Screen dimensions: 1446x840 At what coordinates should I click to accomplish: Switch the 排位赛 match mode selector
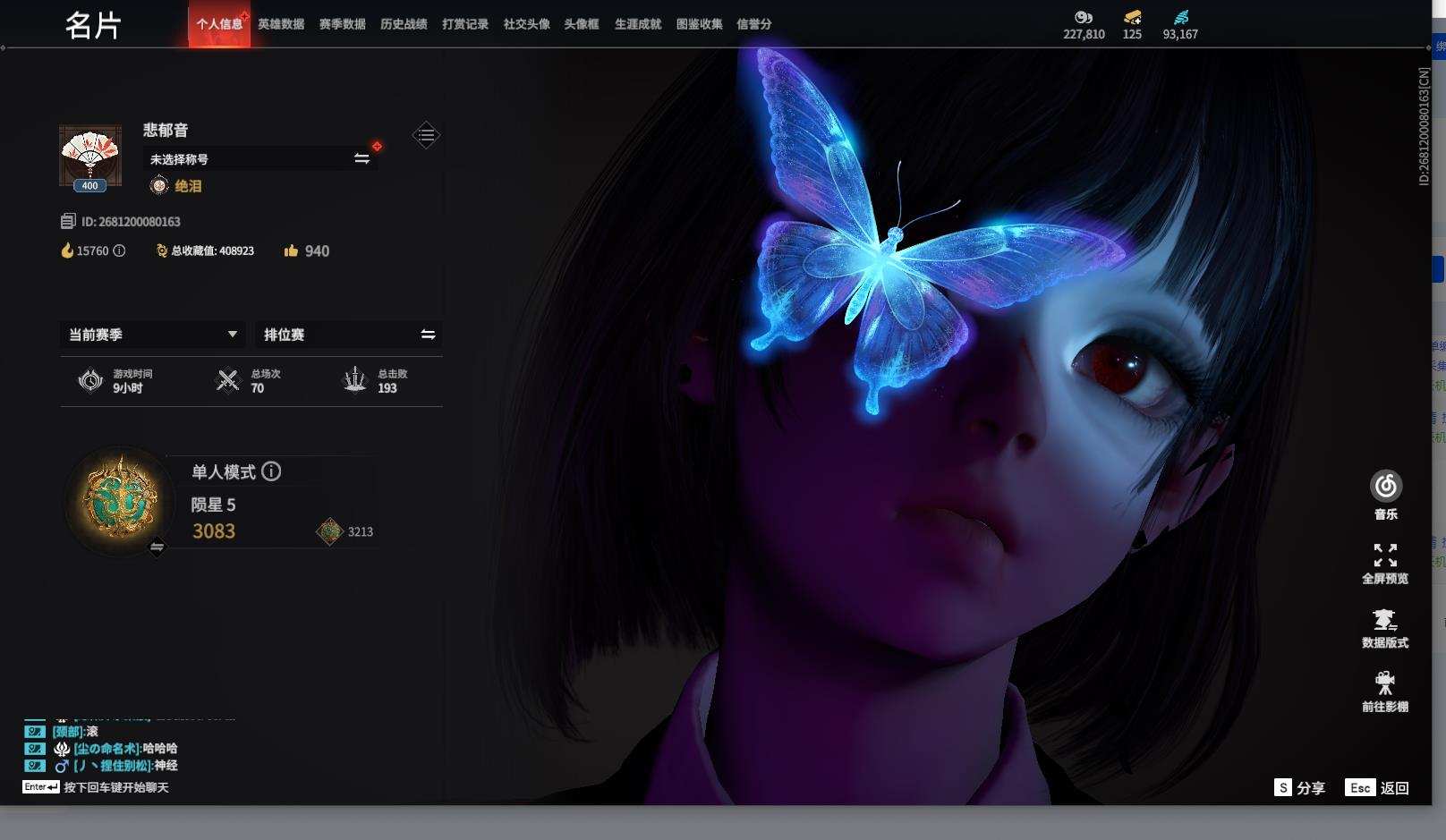click(349, 334)
